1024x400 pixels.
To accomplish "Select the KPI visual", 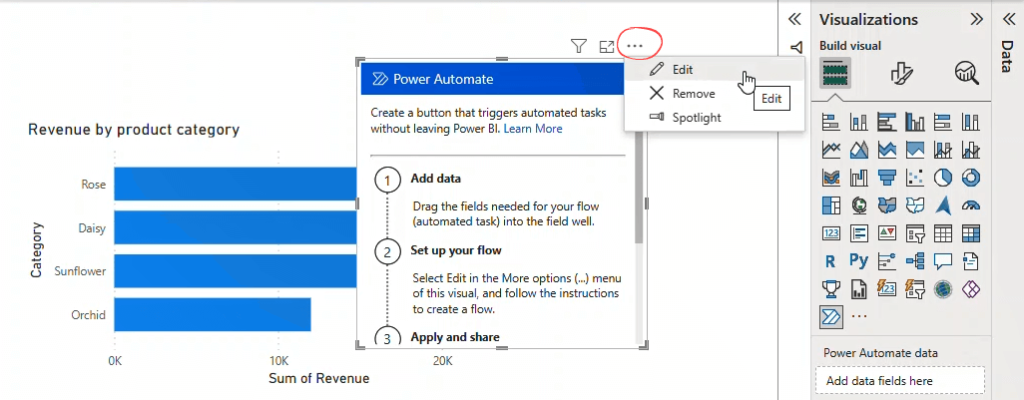I will click(x=887, y=233).
